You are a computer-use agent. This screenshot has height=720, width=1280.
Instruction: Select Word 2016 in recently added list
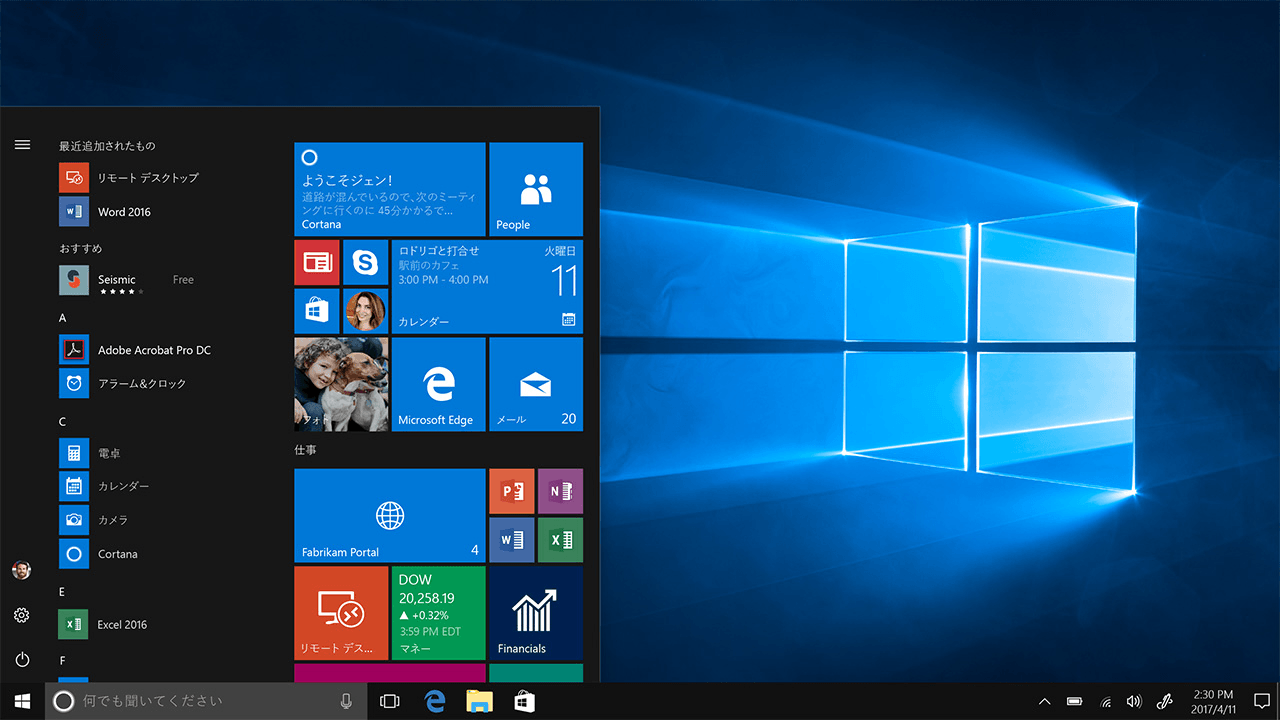pyautogui.click(x=124, y=212)
